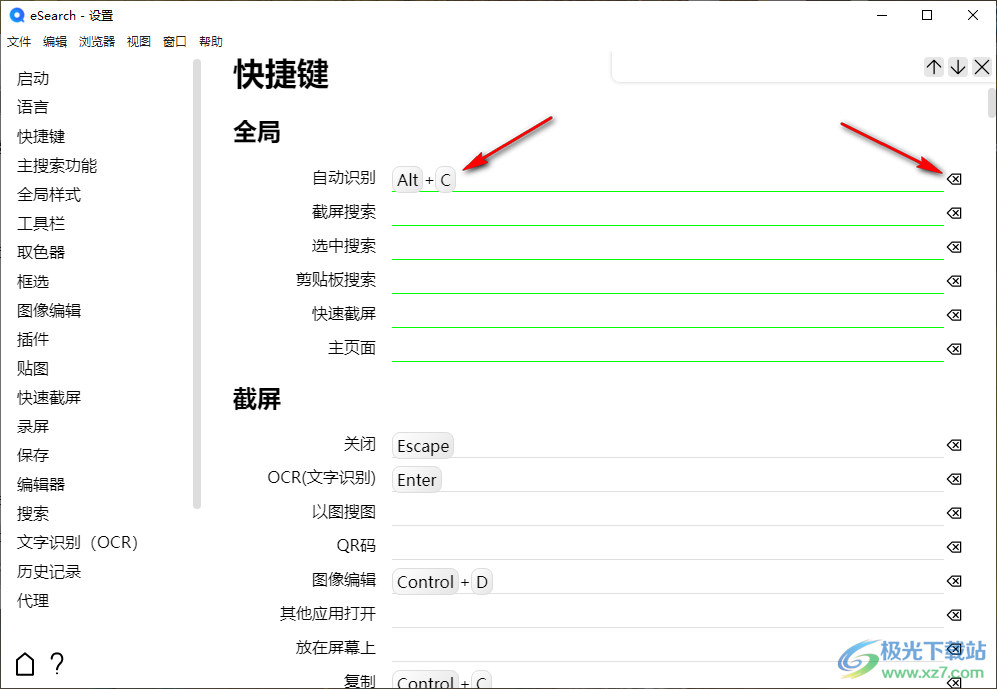Clear the OCR(文字识别) Enter shortcut delete icon

pos(954,479)
